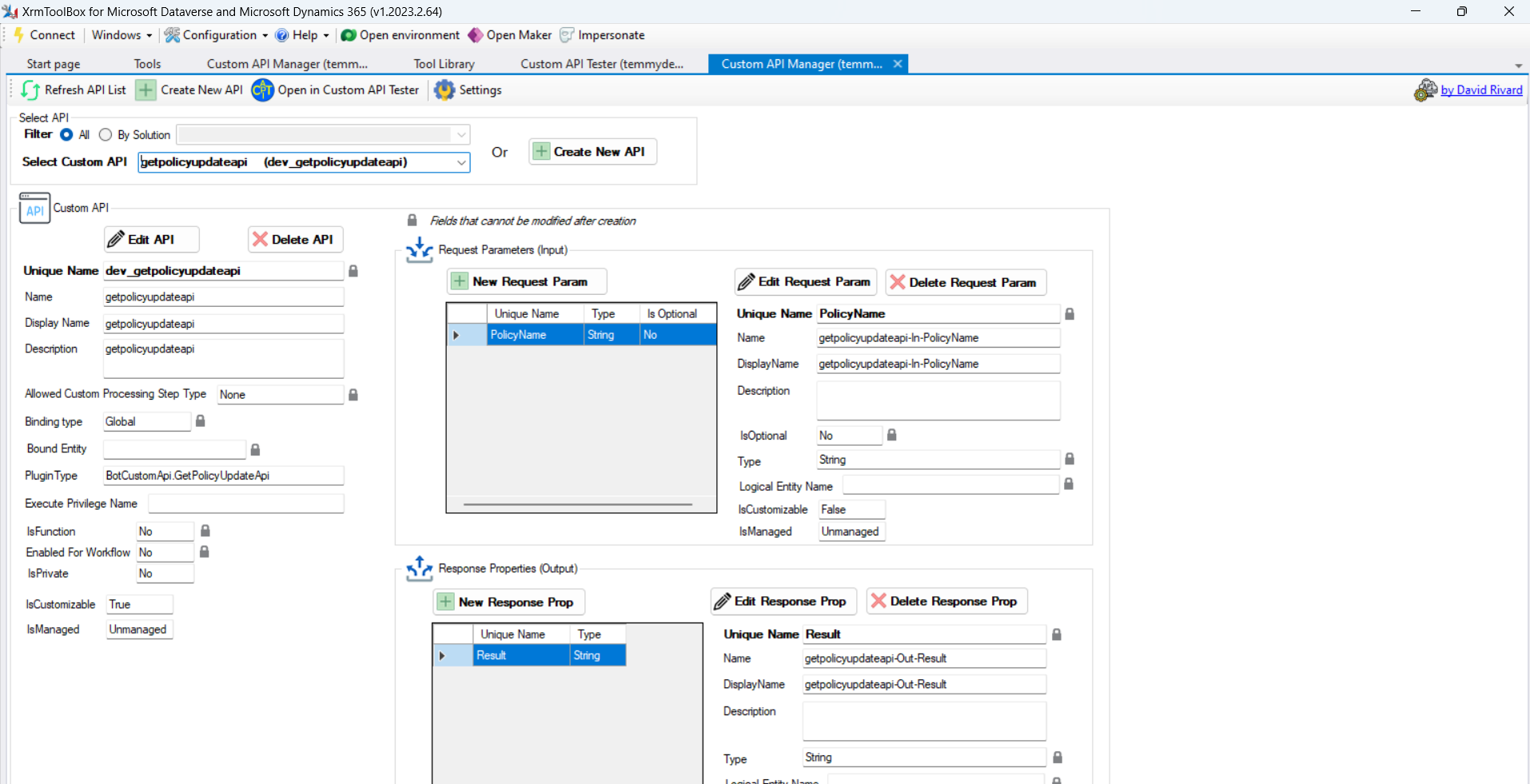Switch to the Tools tab

coord(147,64)
